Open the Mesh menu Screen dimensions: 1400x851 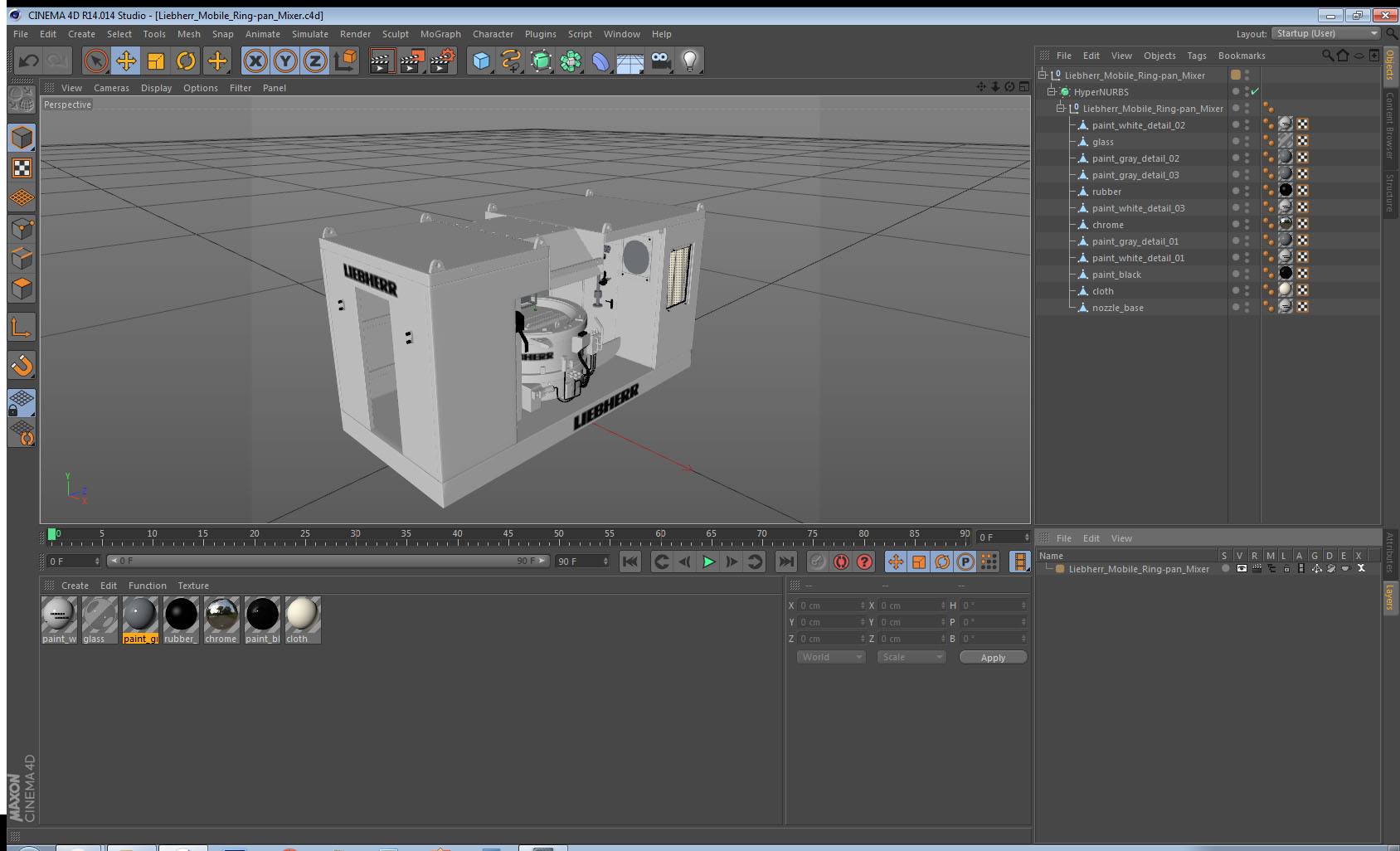point(188,34)
